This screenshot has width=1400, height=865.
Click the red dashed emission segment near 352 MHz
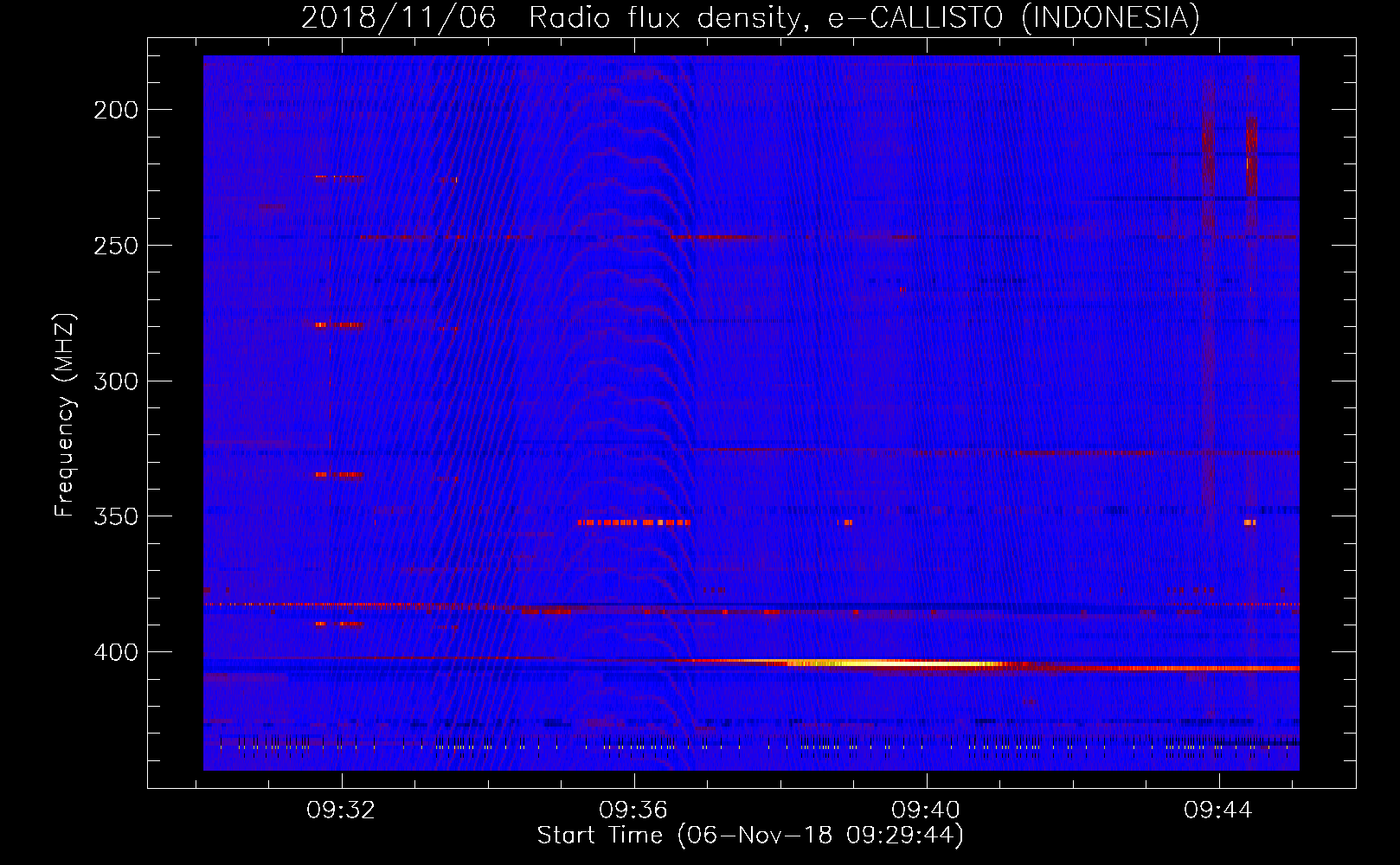click(633, 522)
